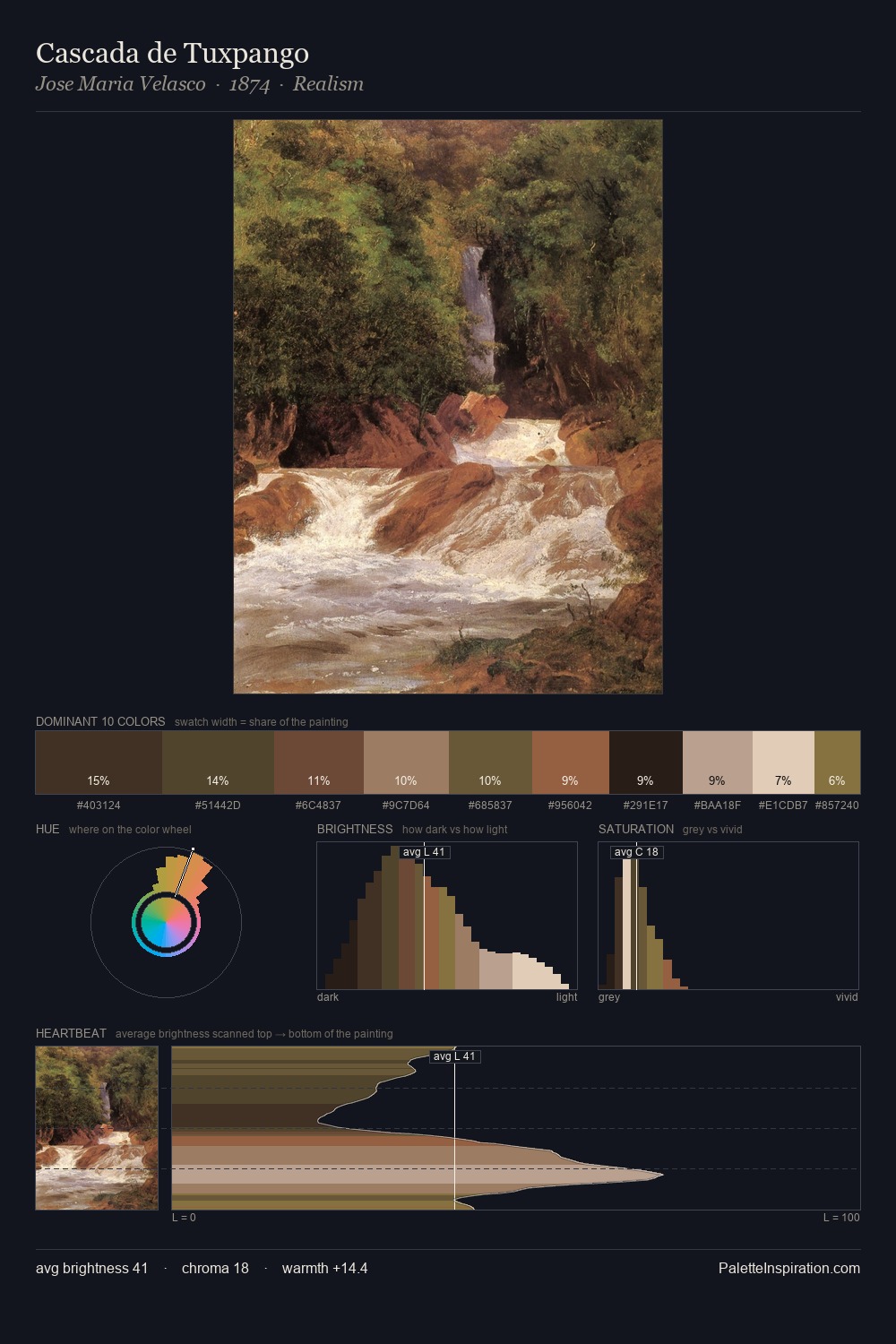Click artist name 'Jose Maria Velasco'
This screenshot has width=896, height=1344.
120,84
